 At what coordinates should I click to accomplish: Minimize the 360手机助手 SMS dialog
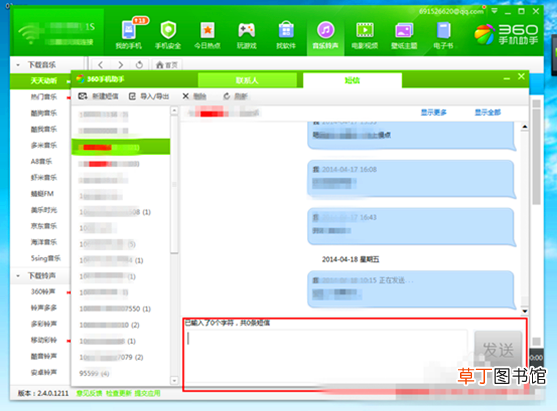(x=507, y=78)
